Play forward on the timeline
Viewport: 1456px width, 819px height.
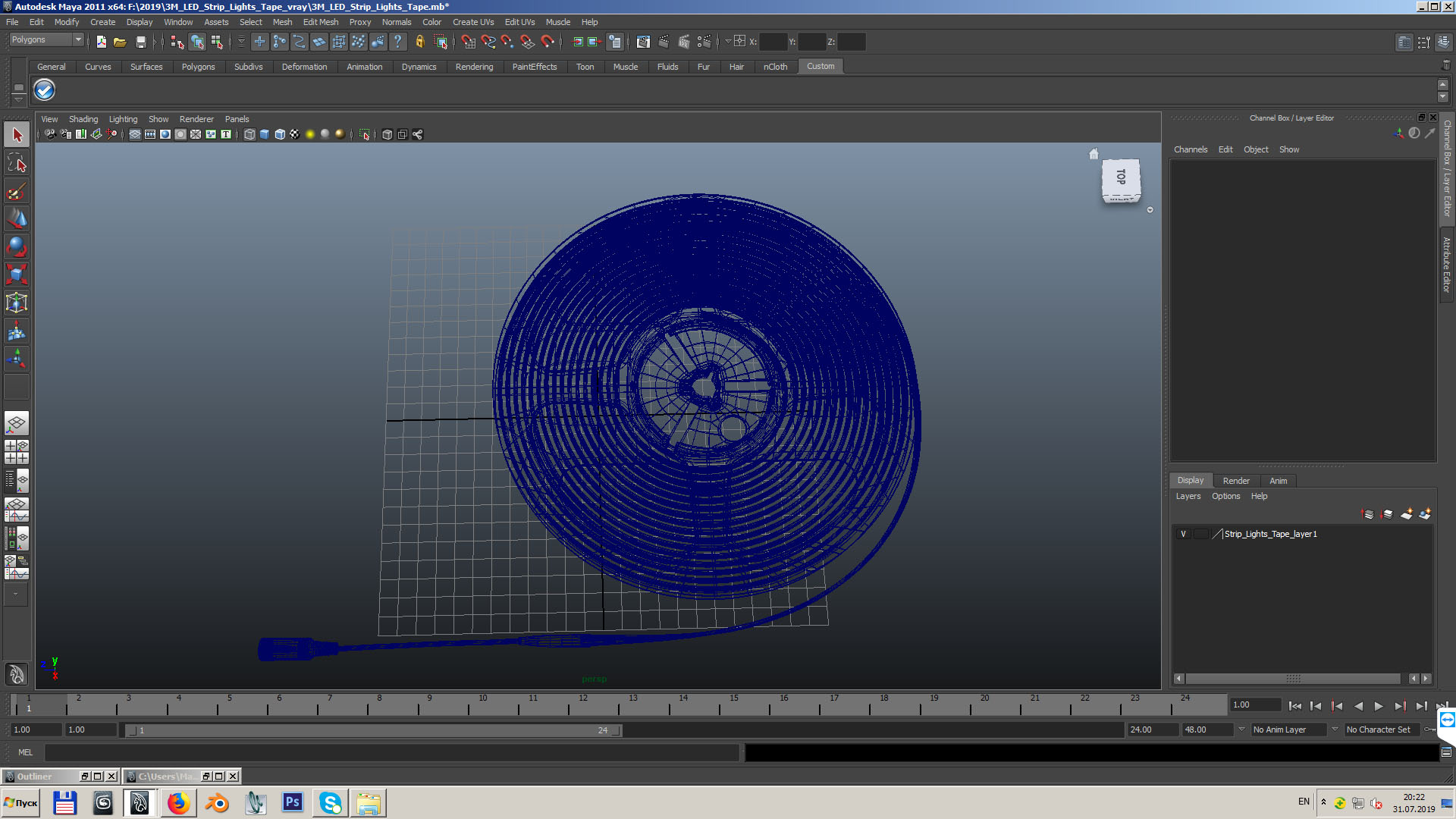click(x=1379, y=706)
